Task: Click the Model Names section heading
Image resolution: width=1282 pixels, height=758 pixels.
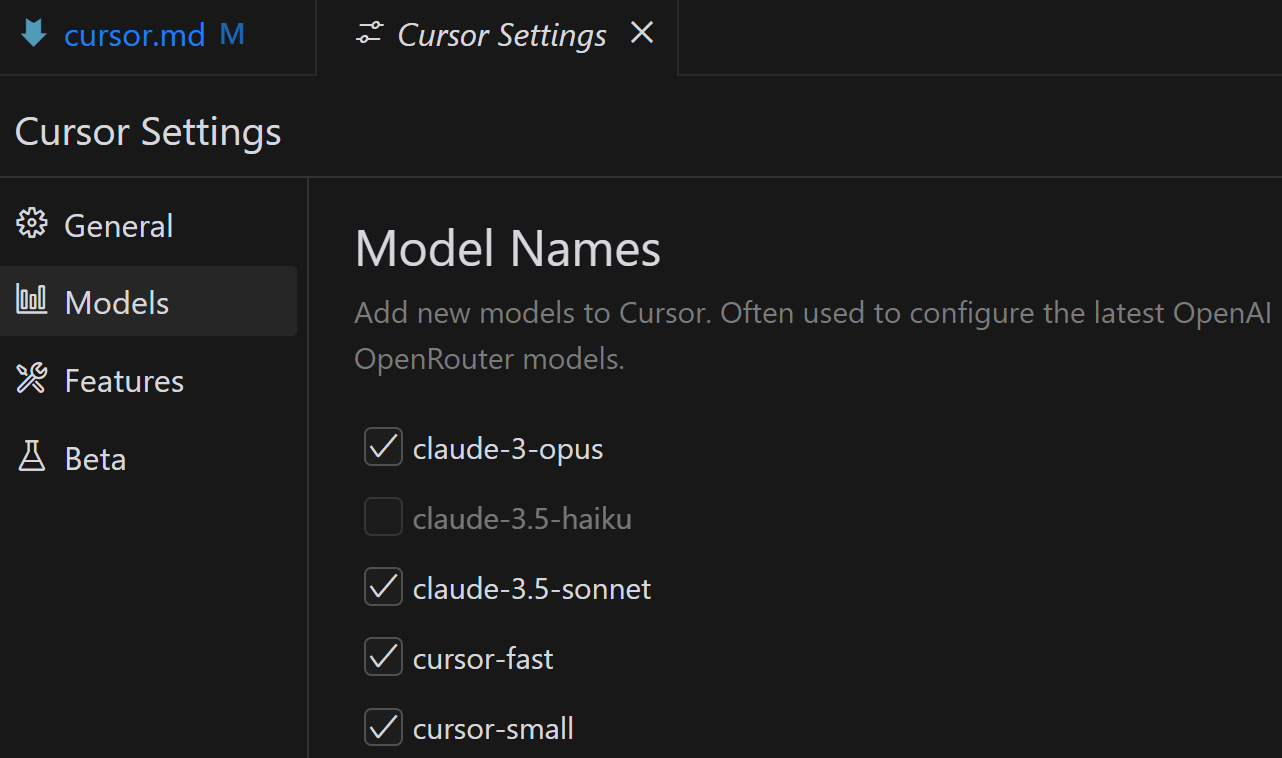Action: point(507,248)
